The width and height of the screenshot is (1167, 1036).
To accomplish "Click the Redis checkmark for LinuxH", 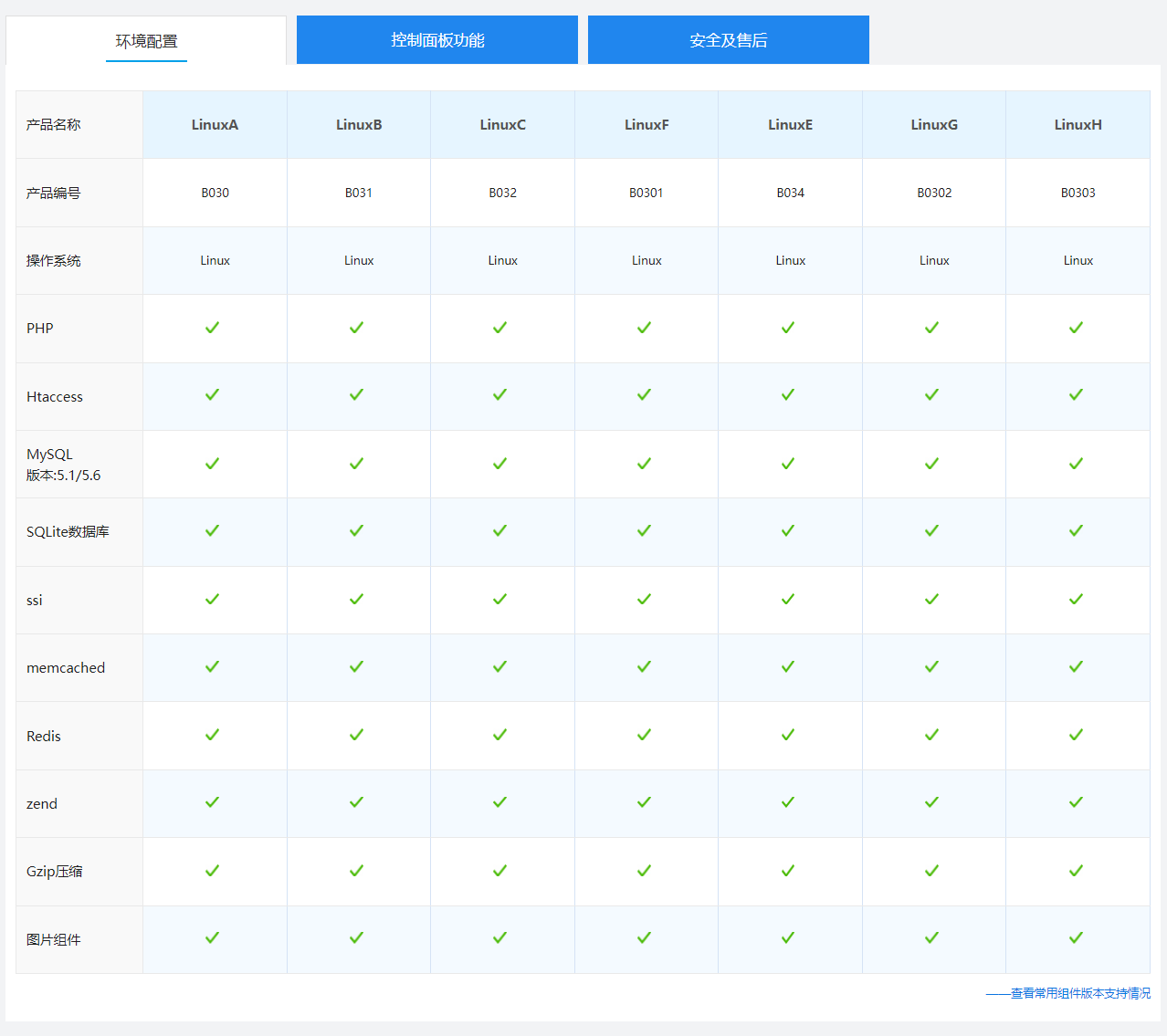I will 1077,735.
